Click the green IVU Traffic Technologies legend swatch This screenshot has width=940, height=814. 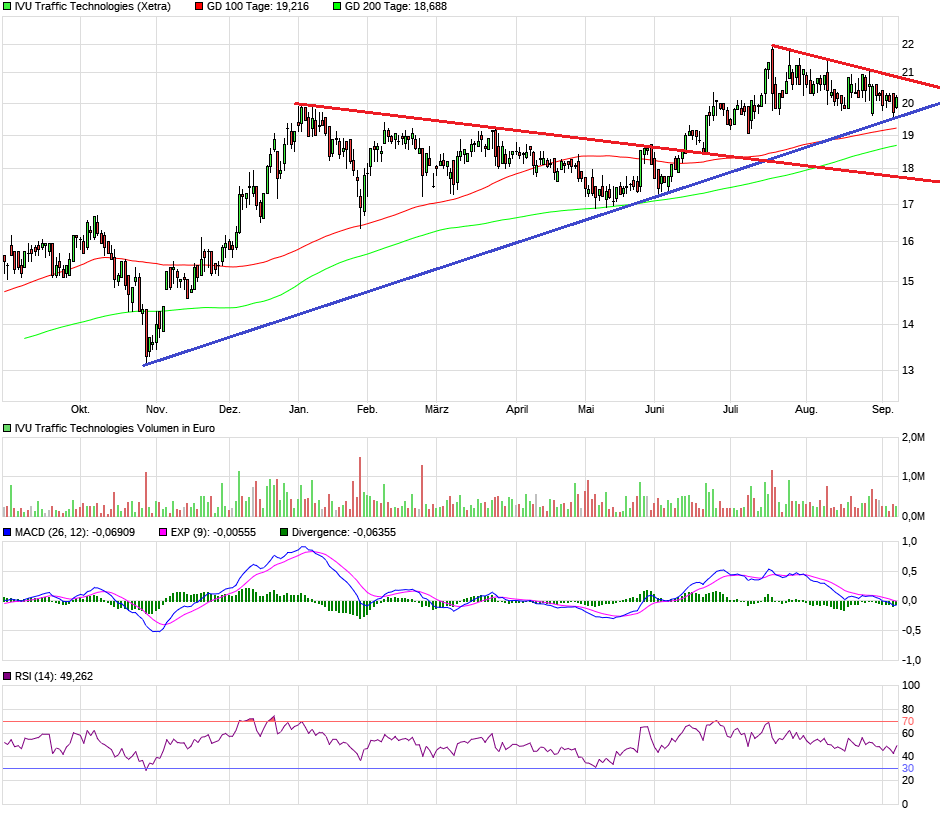tap(7, 7)
